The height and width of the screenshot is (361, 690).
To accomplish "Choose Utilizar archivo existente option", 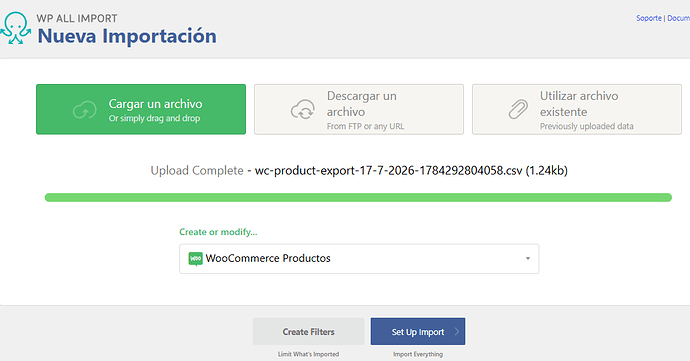I will coord(577,109).
